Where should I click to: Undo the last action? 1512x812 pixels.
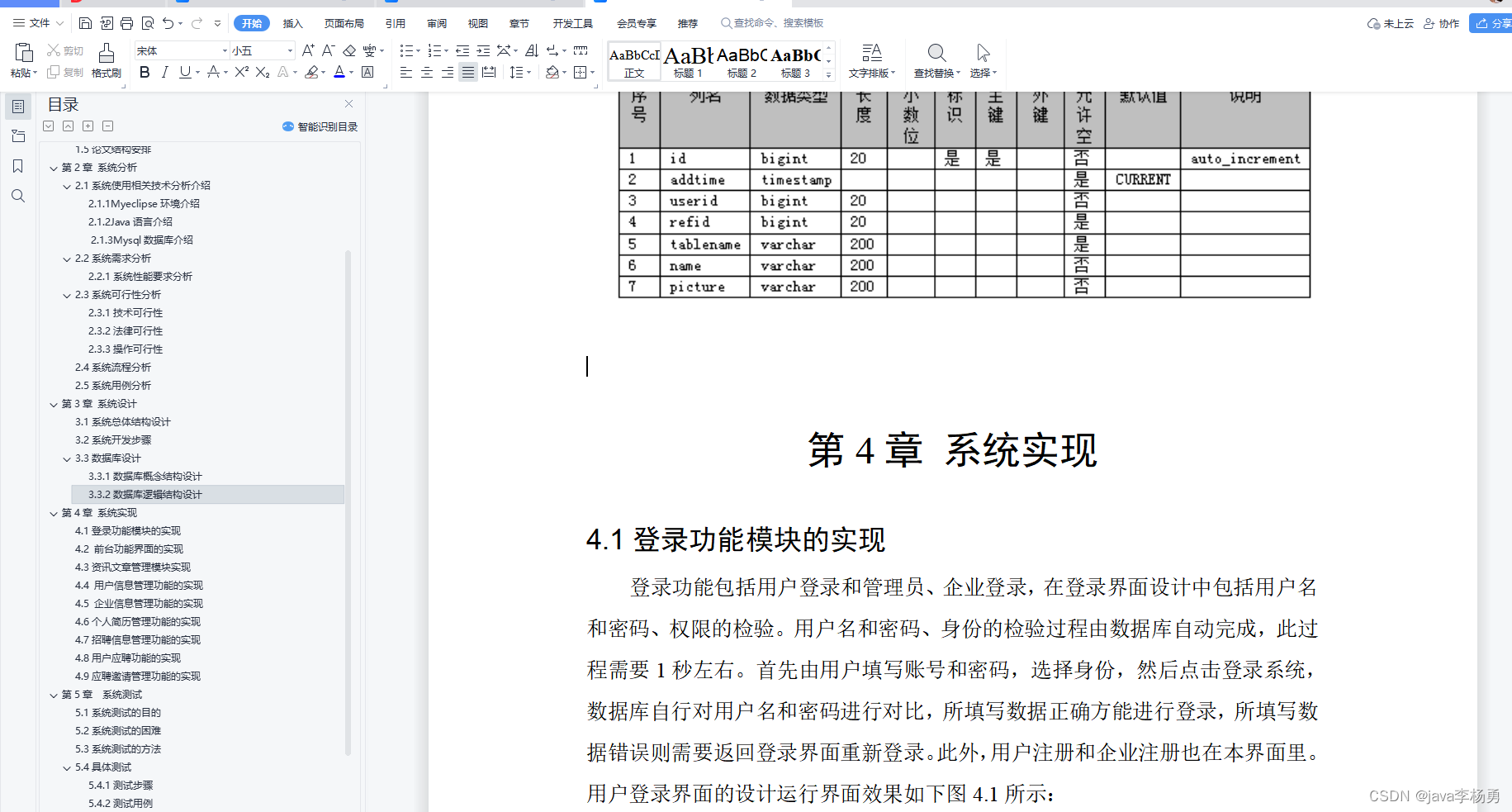pyautogui.click(x=168, y=23)
